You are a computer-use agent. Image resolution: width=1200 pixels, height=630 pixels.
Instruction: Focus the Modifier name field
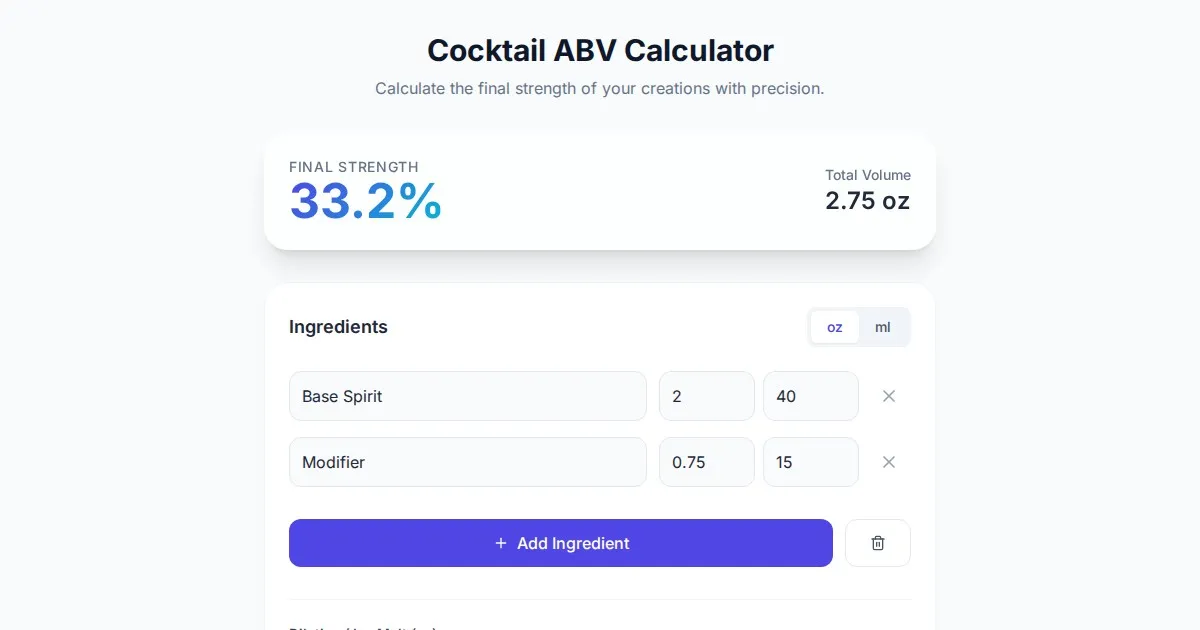click(x=467, y=462)
